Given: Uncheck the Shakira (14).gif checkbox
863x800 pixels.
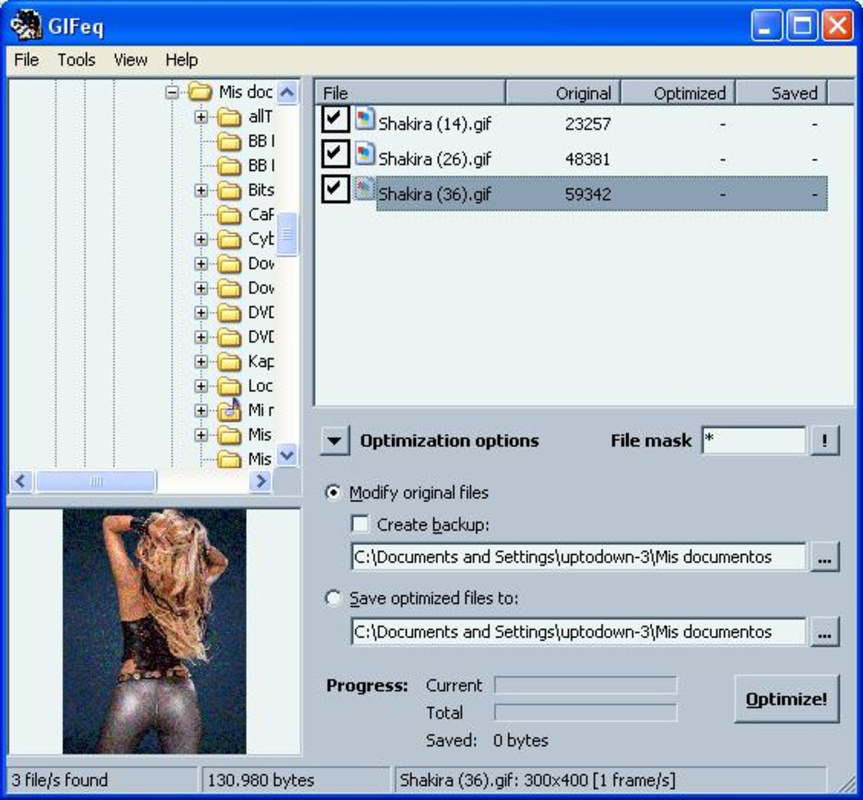Looking at the screenshot, I should pyautogui.click(x=335, y=118).
